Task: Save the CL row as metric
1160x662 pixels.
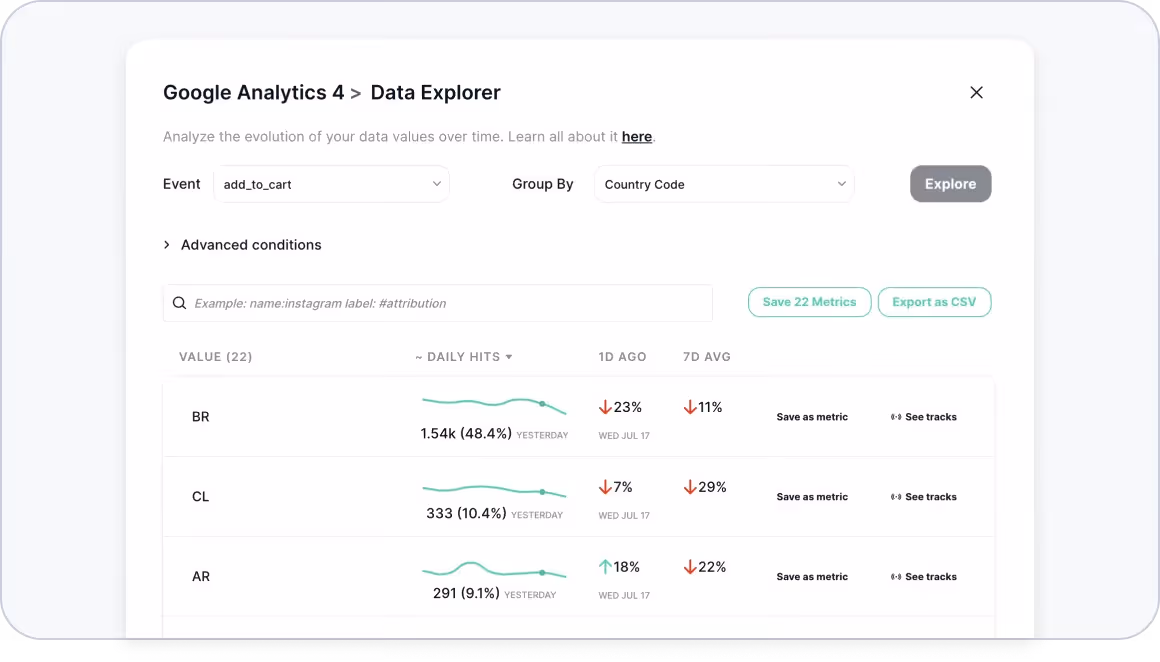Action: point(812,497)
